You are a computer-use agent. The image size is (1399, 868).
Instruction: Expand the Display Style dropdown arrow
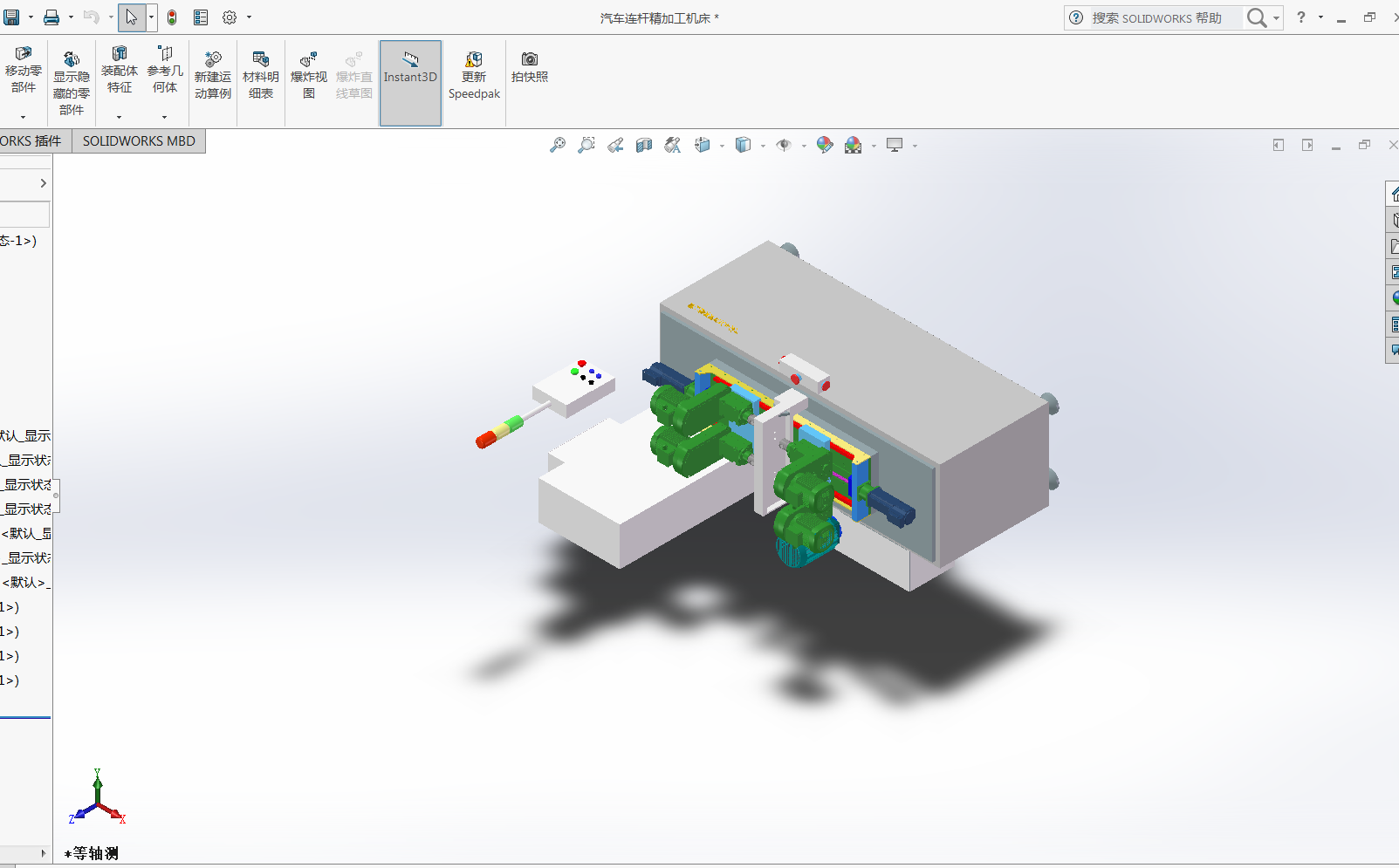tap(763, 146)
